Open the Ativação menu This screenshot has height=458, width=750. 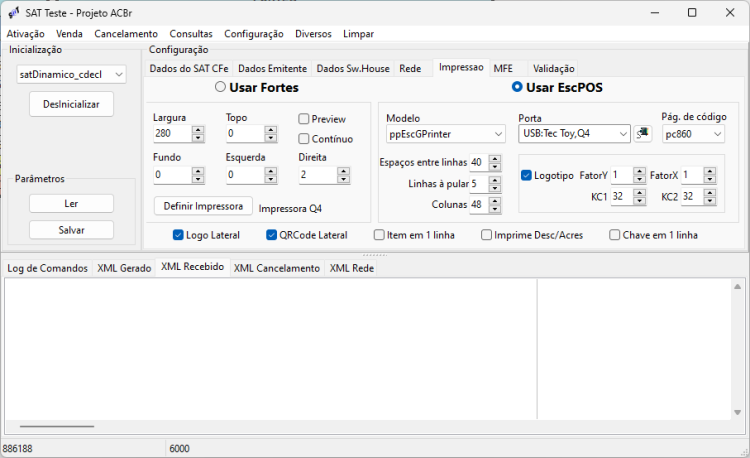click(25, 34)
